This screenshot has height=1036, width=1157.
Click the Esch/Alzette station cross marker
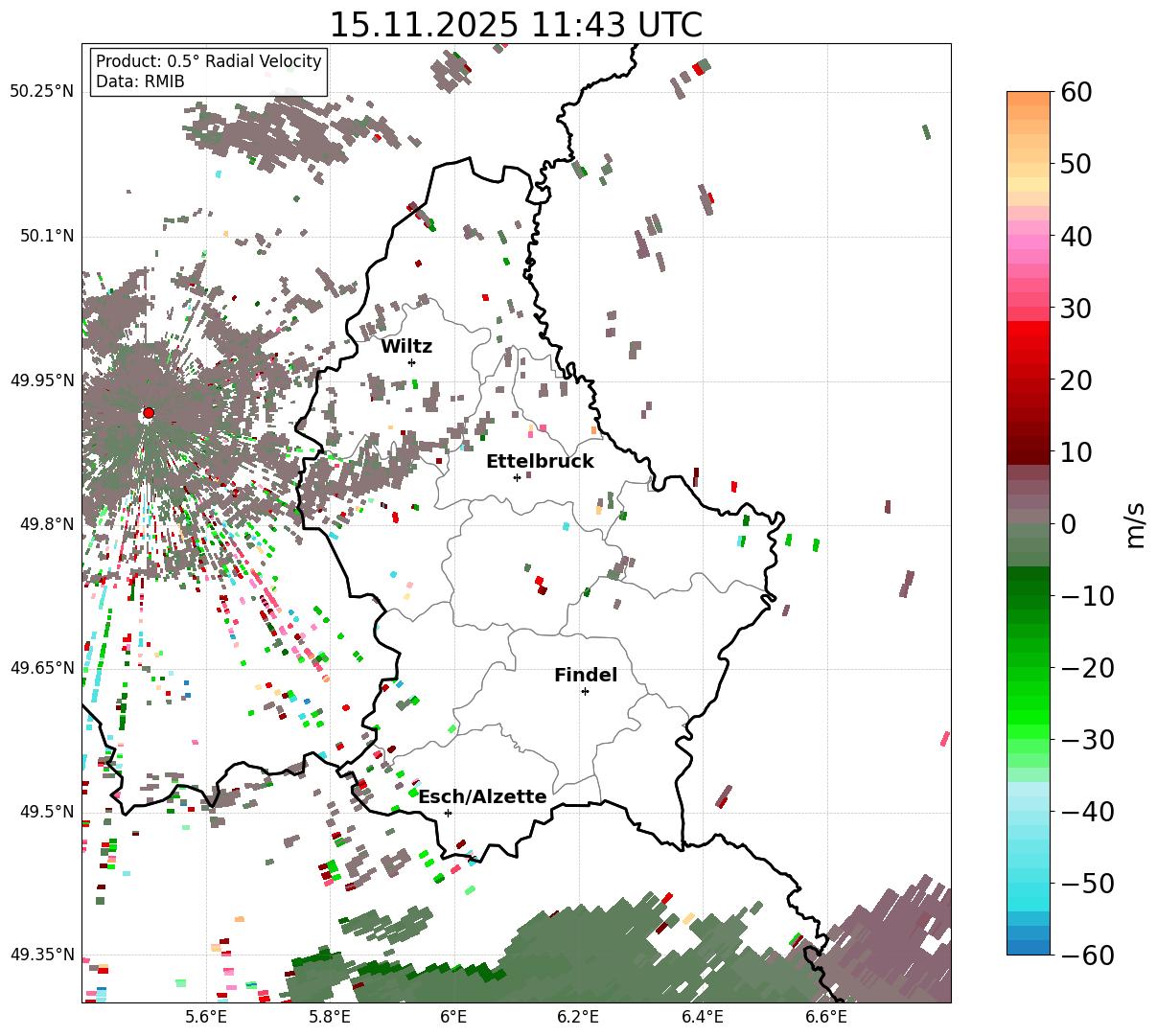[448, 813]
